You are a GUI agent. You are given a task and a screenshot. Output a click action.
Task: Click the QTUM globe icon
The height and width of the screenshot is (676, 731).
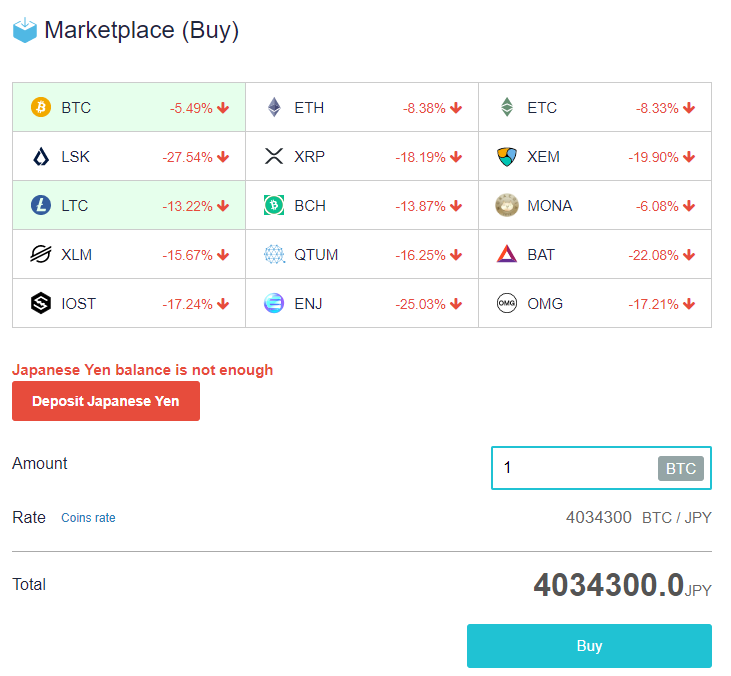click(x=274, y=255)
